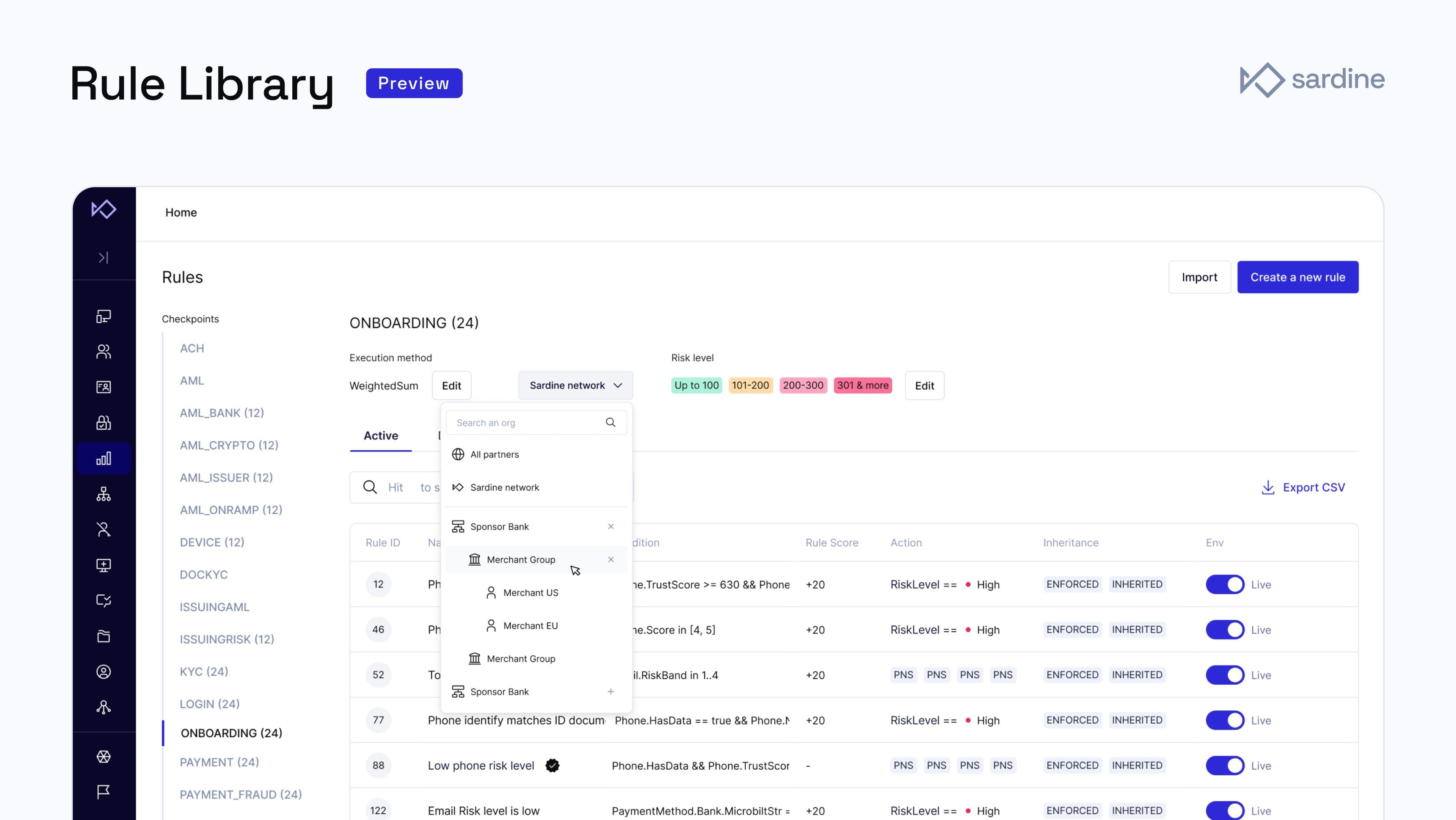Click the verified badge beside Low phone risk level
This screenshot has height=820, width=1456.
coord(552,766)
